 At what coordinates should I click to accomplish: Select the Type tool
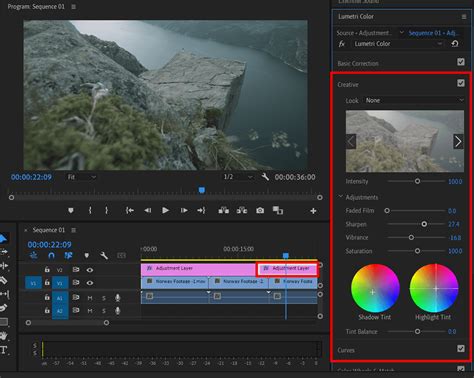[4, 350]
